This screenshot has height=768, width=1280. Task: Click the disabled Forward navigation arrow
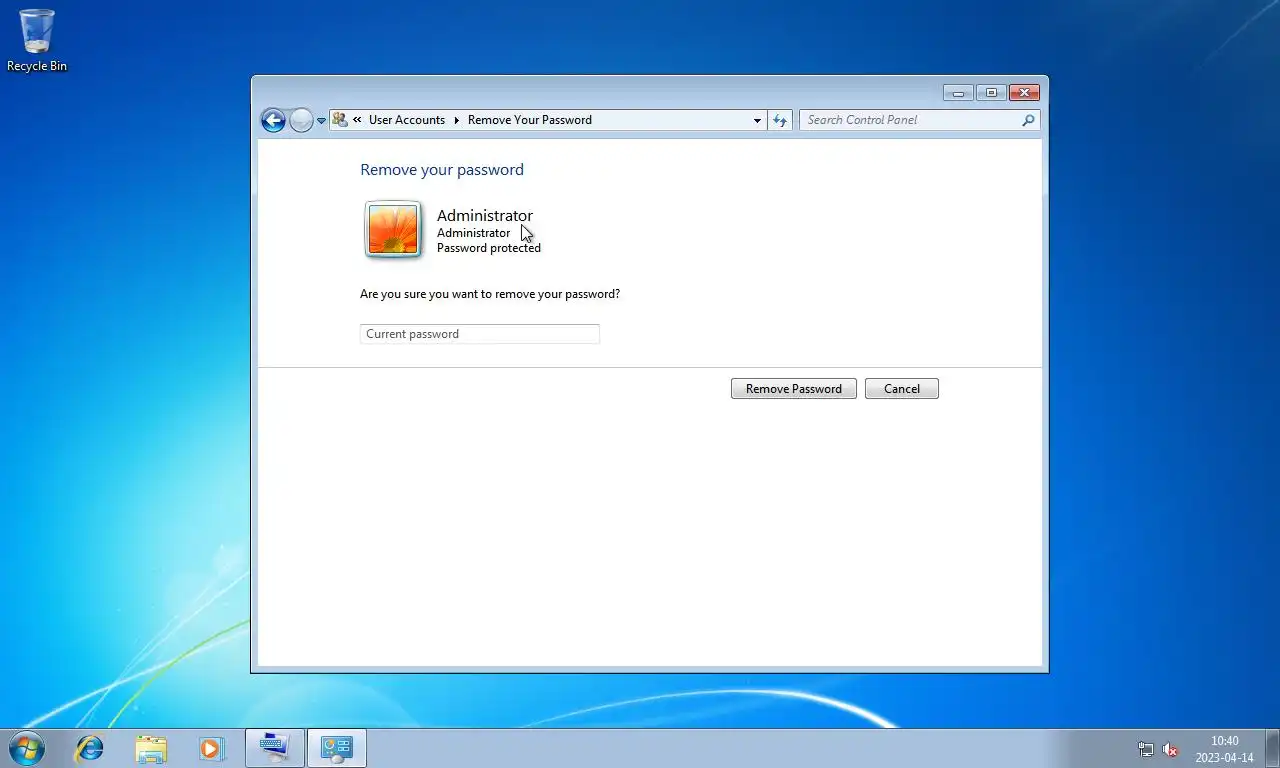(x=301, y=120)
